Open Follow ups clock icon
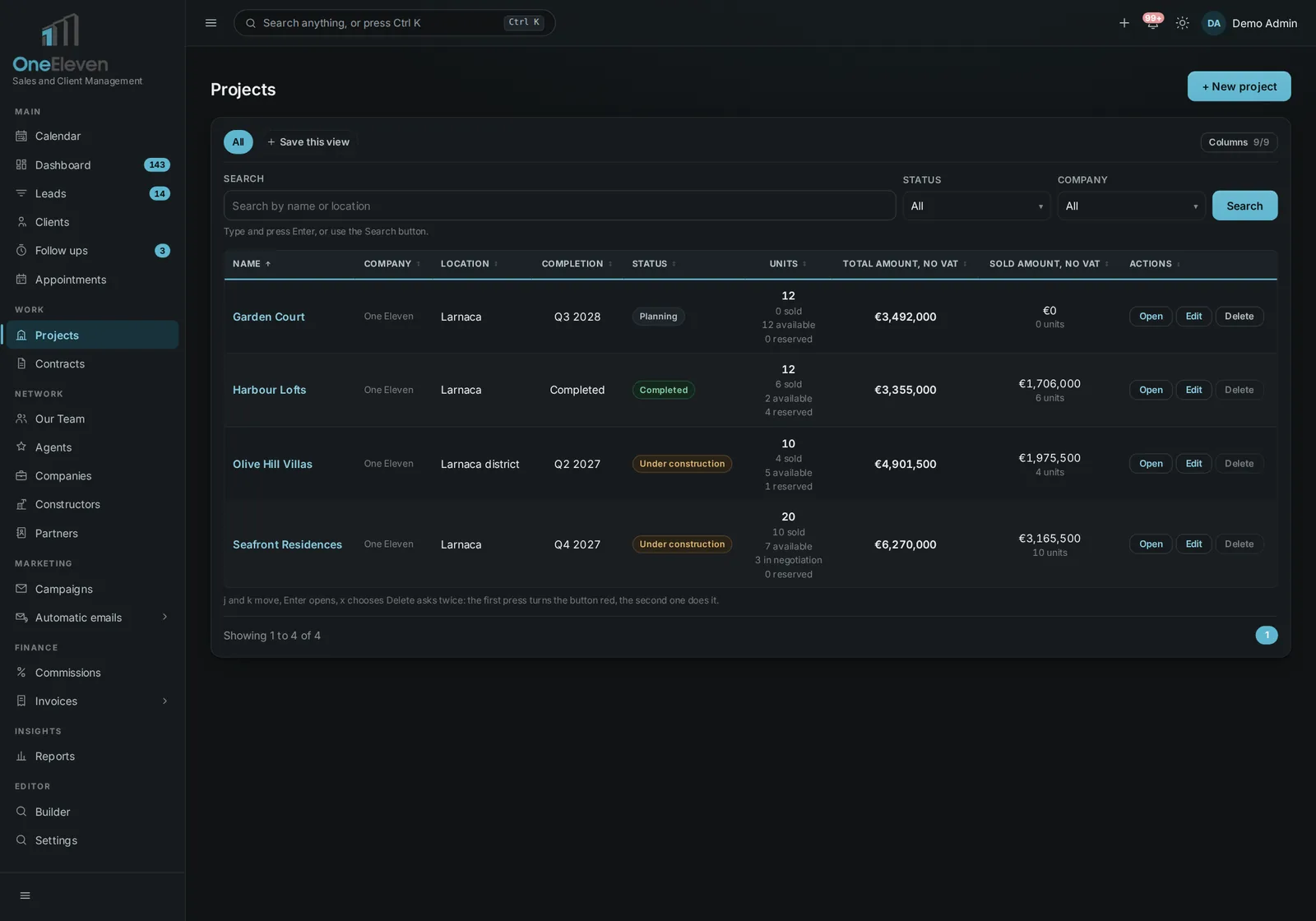 tap(21, 250)
